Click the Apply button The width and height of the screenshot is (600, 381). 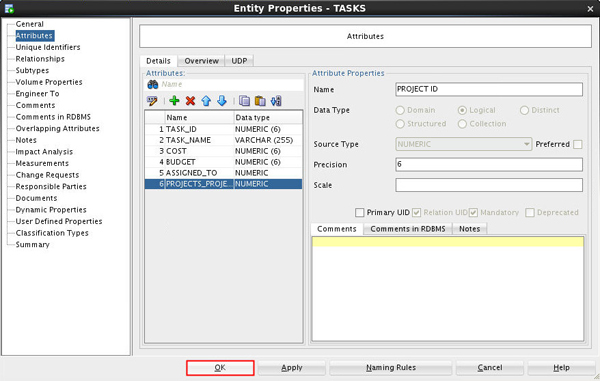pyautogui.click(x=292, y=368)
